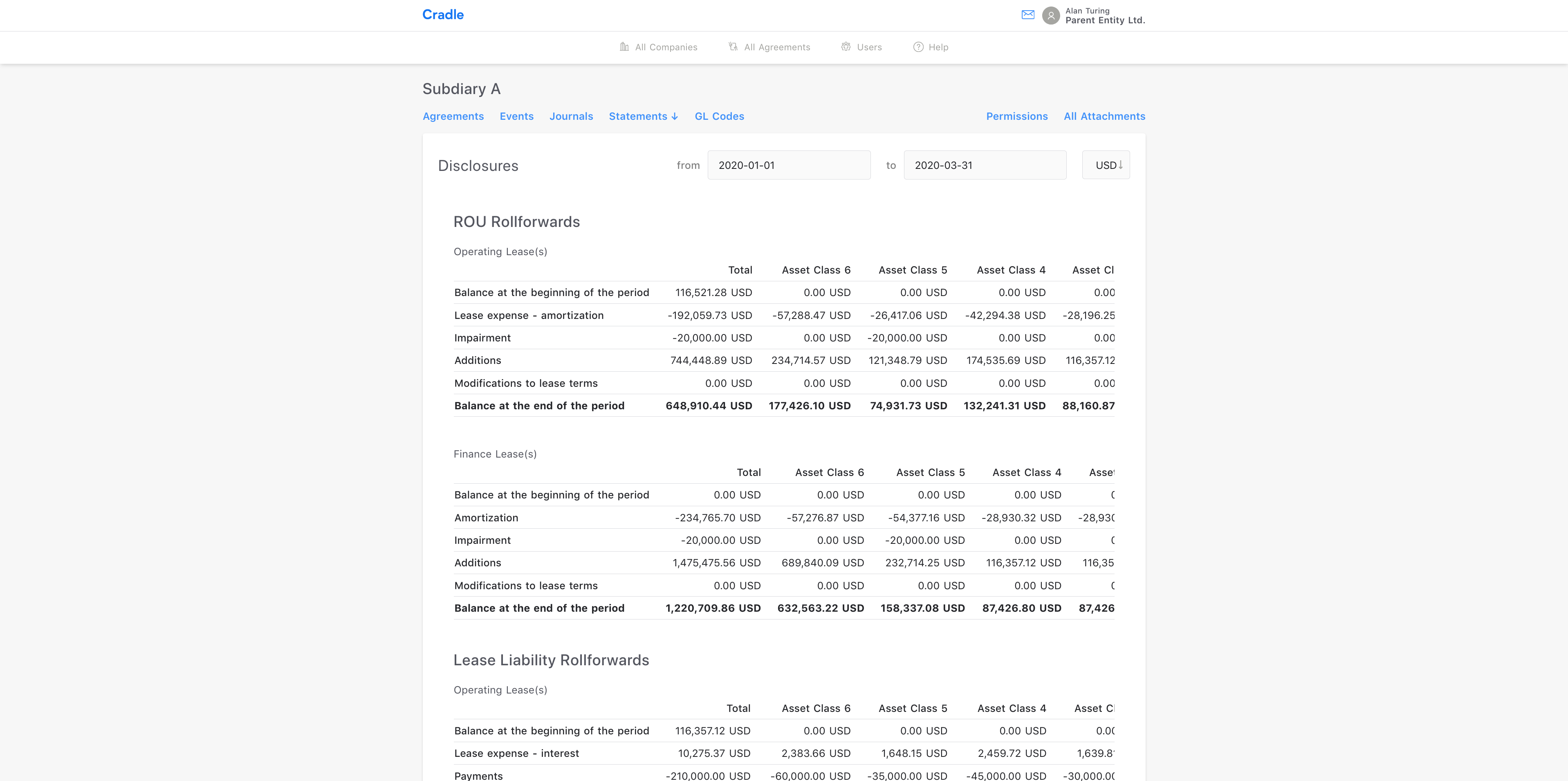The height and width of the screenshot is (781, 1568).
Task: Click operating amortization total -192,059.73 USD
Action: click(x=710, y=315)
